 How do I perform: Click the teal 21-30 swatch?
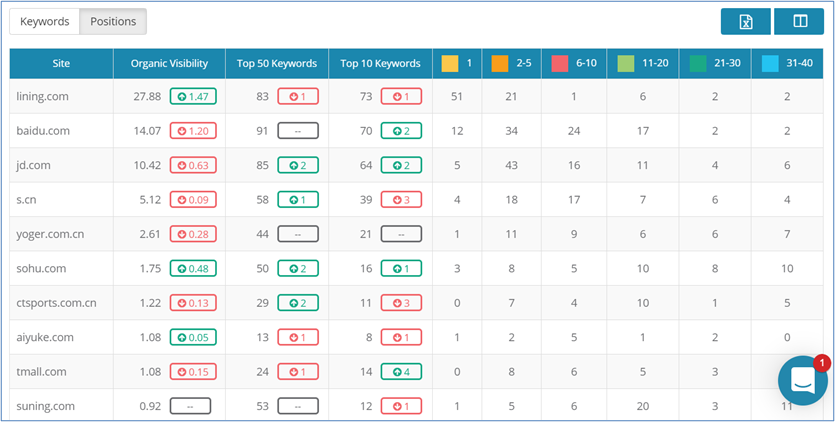point(698,63)
